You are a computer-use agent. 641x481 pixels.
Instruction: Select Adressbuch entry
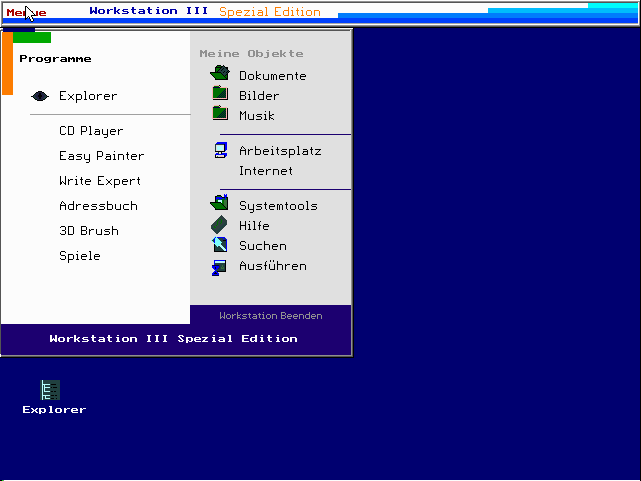click(x=98, y=206)
